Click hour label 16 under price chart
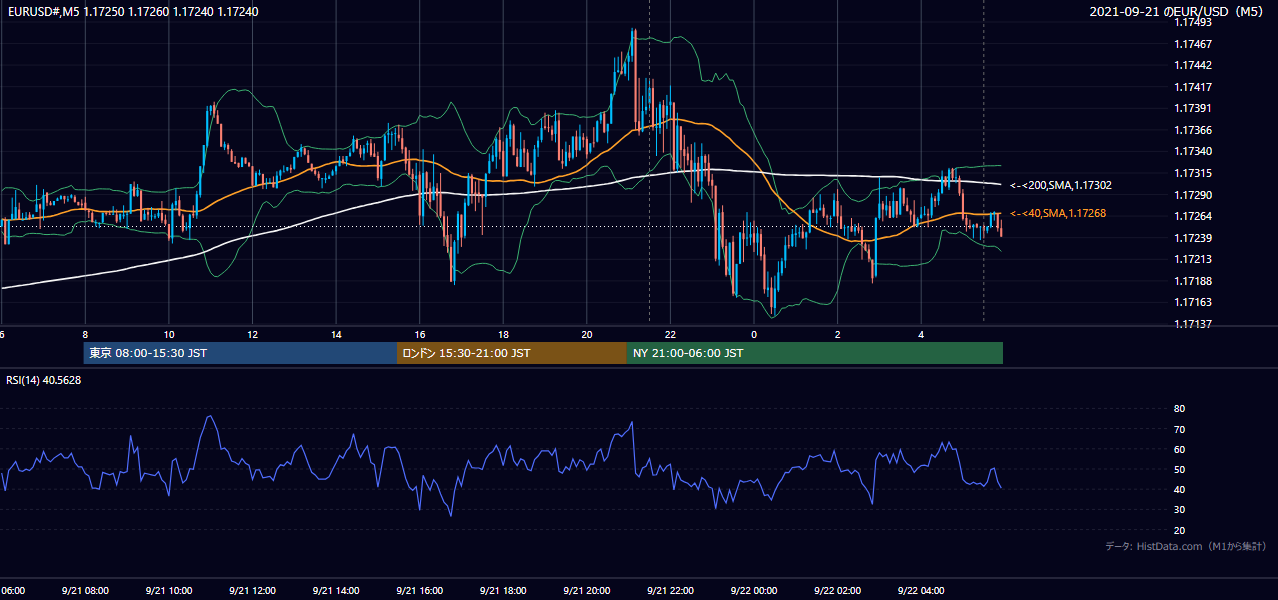1278x600 pixels. pos(420,335)
